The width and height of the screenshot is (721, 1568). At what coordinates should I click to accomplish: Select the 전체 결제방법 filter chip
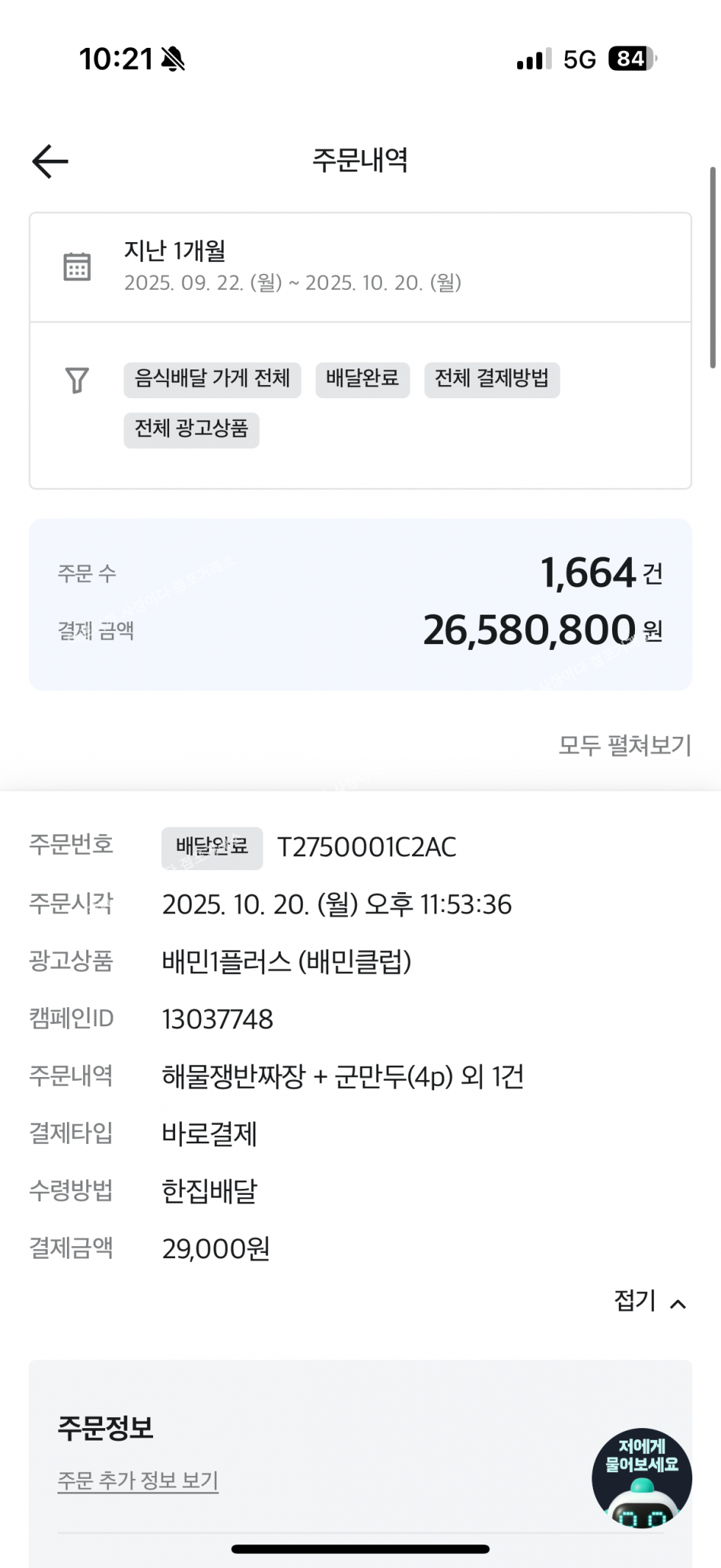(x=491, y=380)
